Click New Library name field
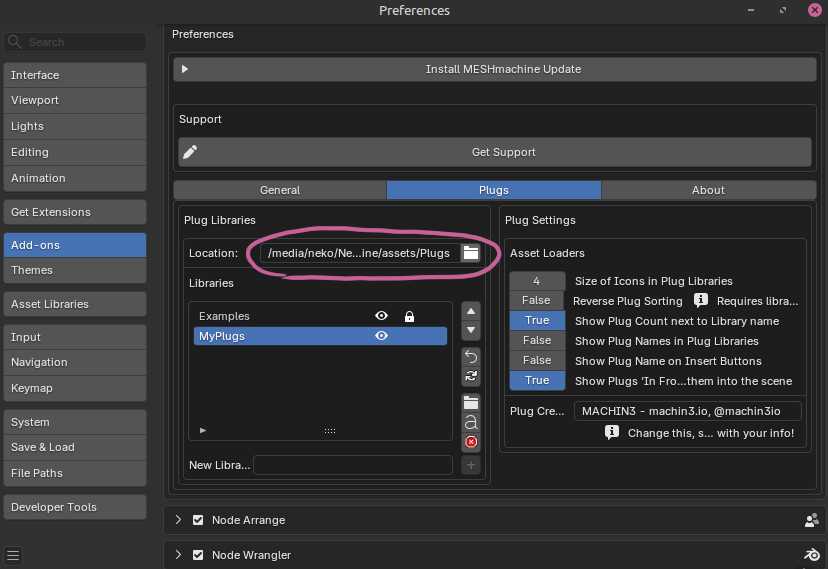 (x=353, y=465)
